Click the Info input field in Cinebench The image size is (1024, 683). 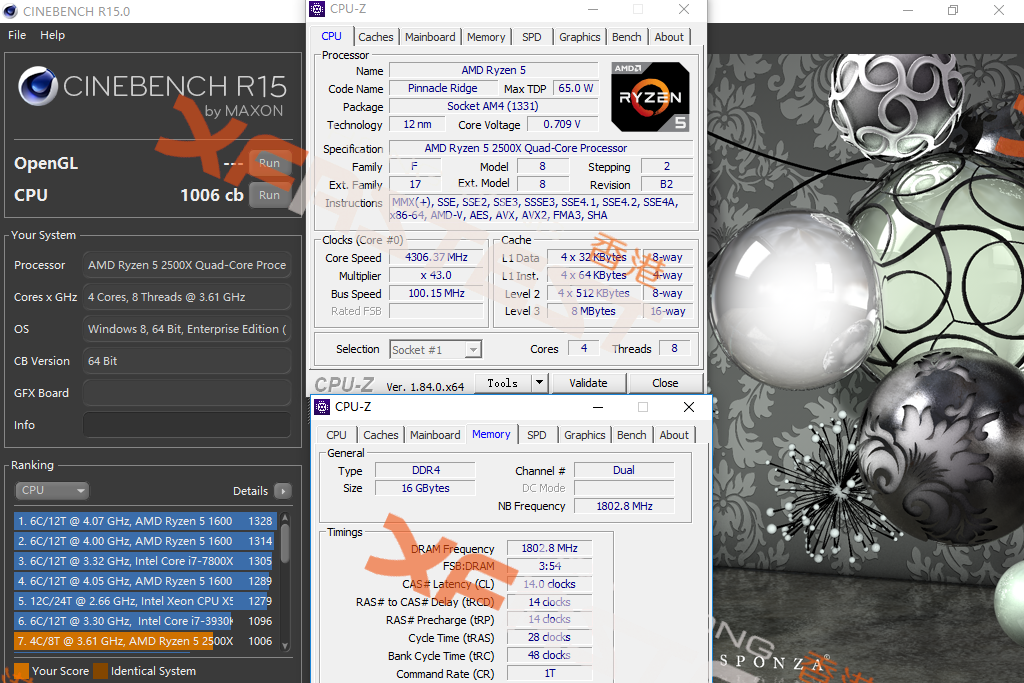pyautogui.click(x=186, y=424)
